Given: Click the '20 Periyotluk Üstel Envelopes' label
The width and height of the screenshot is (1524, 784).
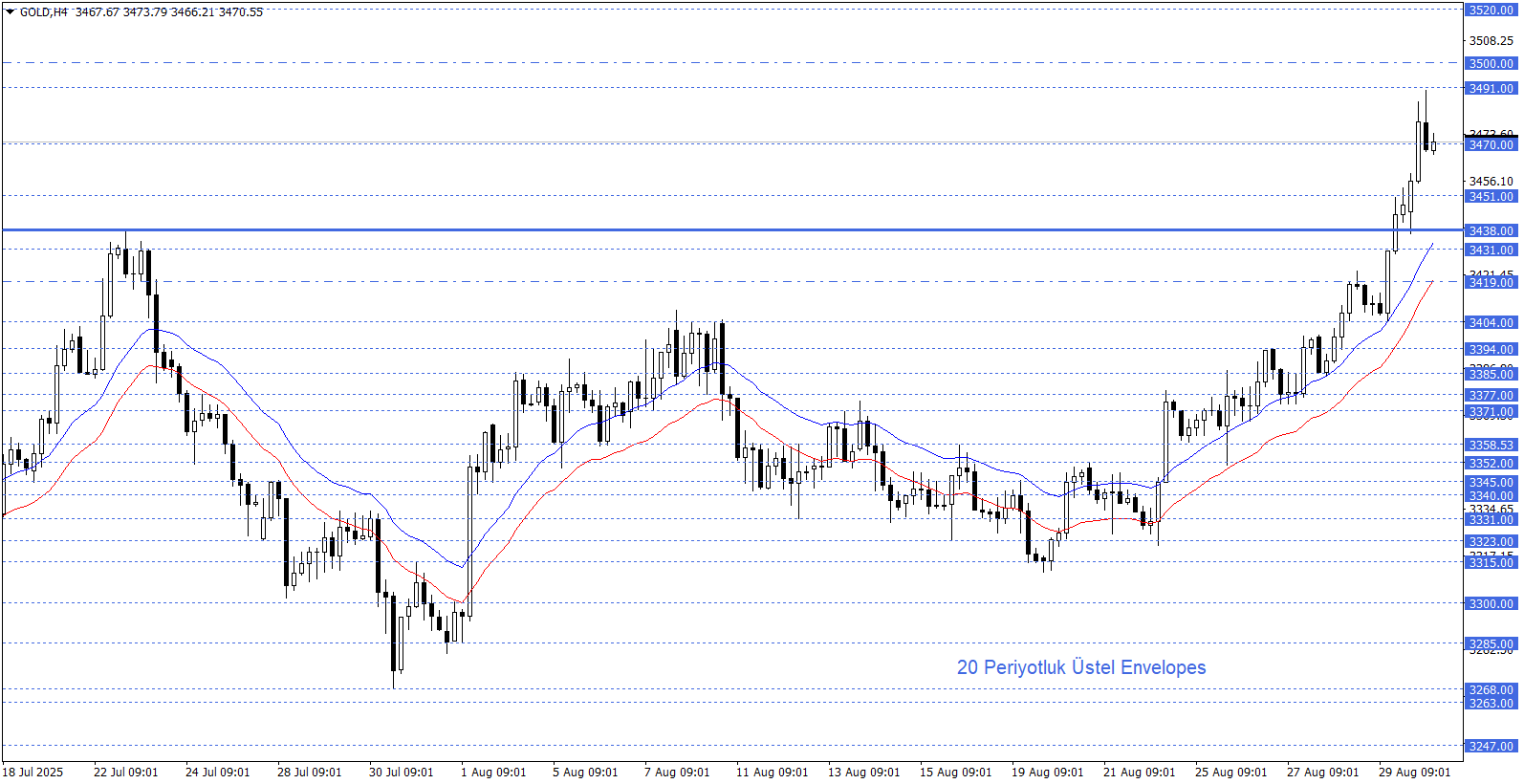Looking at the screenshot, I should pos(1081,667).
